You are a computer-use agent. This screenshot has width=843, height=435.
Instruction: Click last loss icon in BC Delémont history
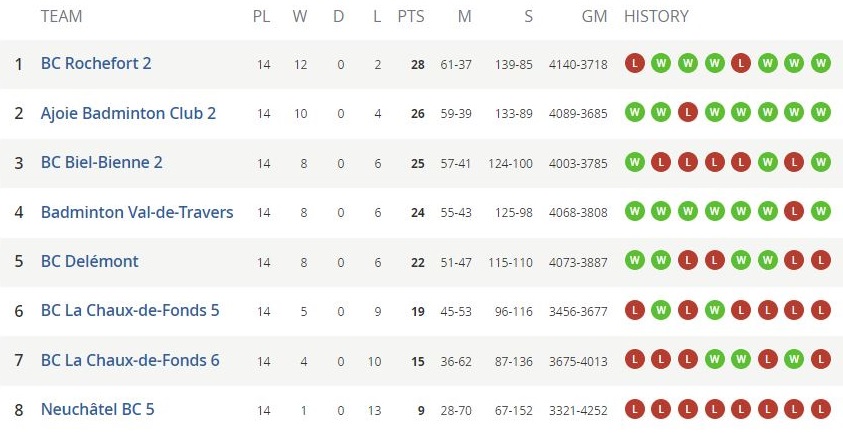pos(820,261)
